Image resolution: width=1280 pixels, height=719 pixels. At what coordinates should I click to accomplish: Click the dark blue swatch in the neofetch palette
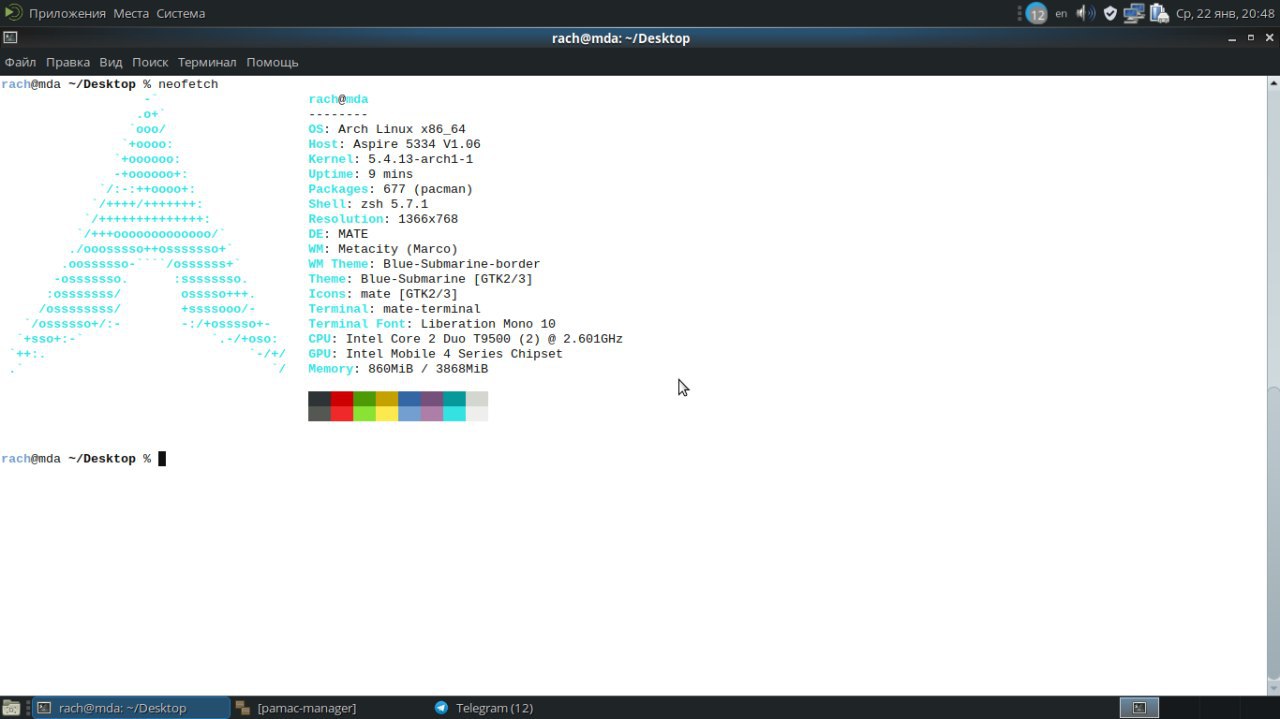point(409,398)
